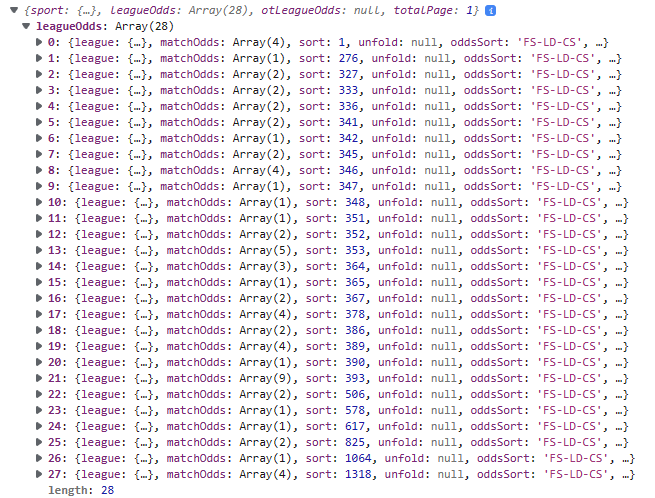The width and height of the screenshot is (655, 498).
Task: Click 'Array(3)' matchOdds value in entry 14
Action: [265, 266]
